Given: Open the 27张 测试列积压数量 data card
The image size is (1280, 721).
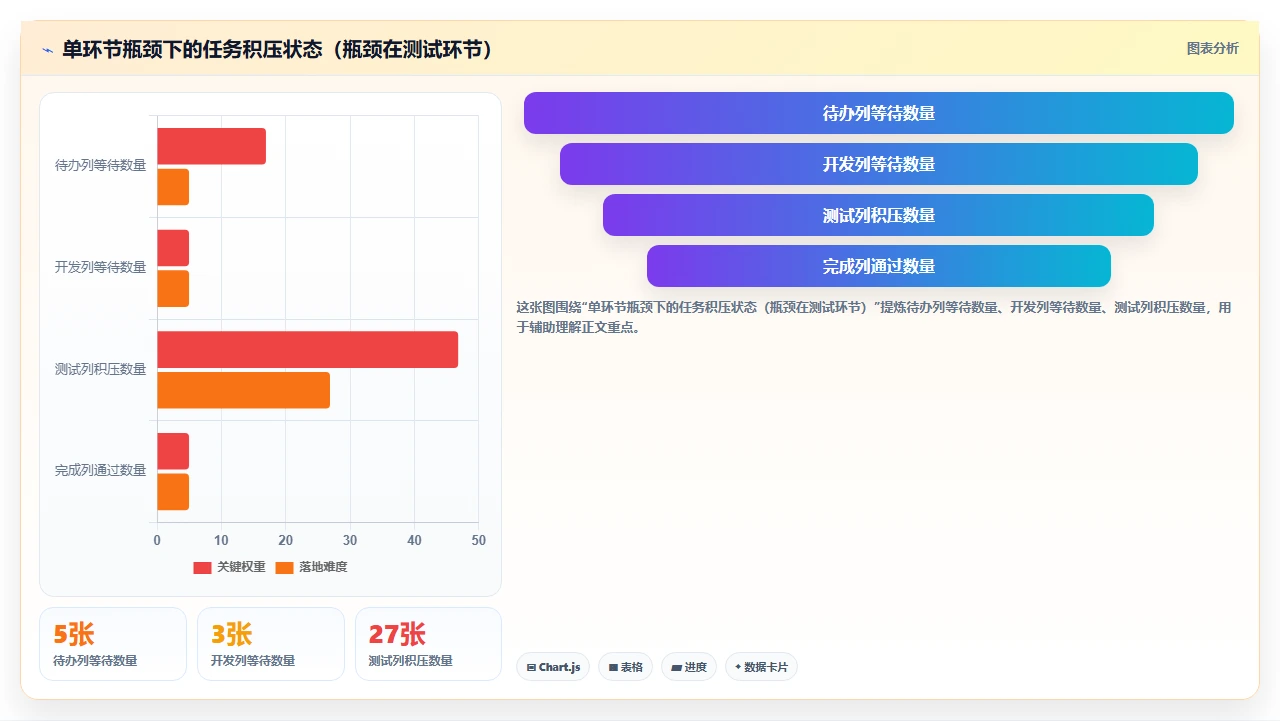Looking at the screenshot, I should 428,644.
